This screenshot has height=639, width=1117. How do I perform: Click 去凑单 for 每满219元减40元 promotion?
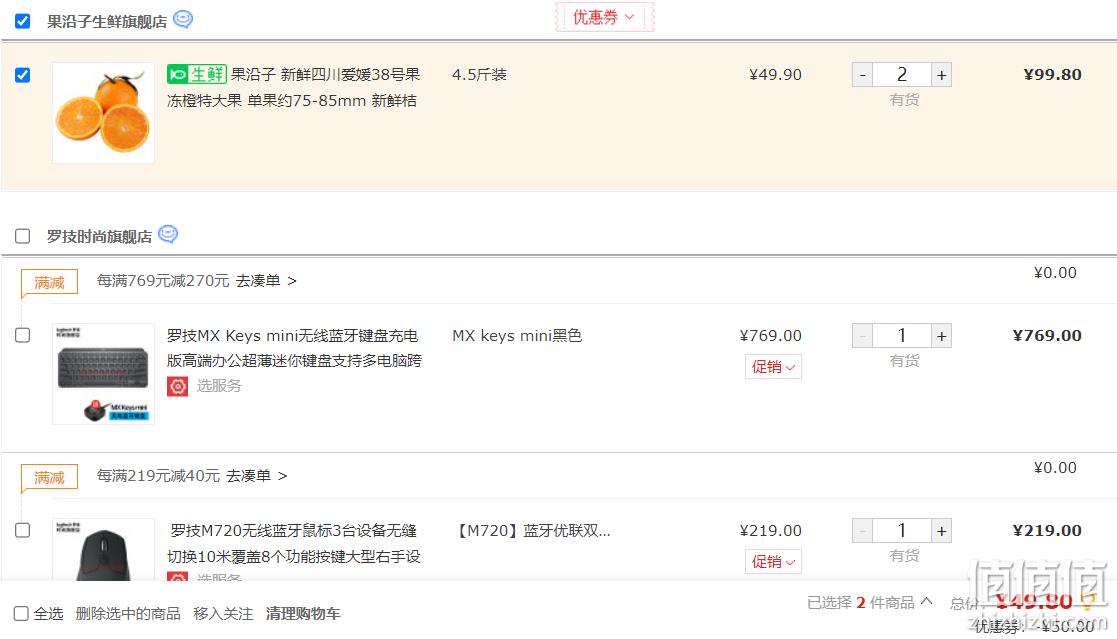(x=257, y=476)
